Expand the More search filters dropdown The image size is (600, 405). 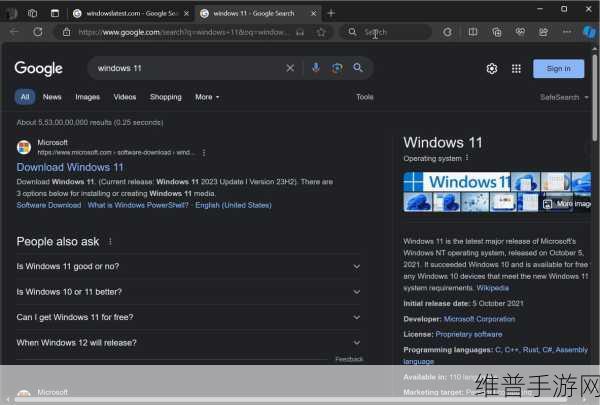(207, 97)
